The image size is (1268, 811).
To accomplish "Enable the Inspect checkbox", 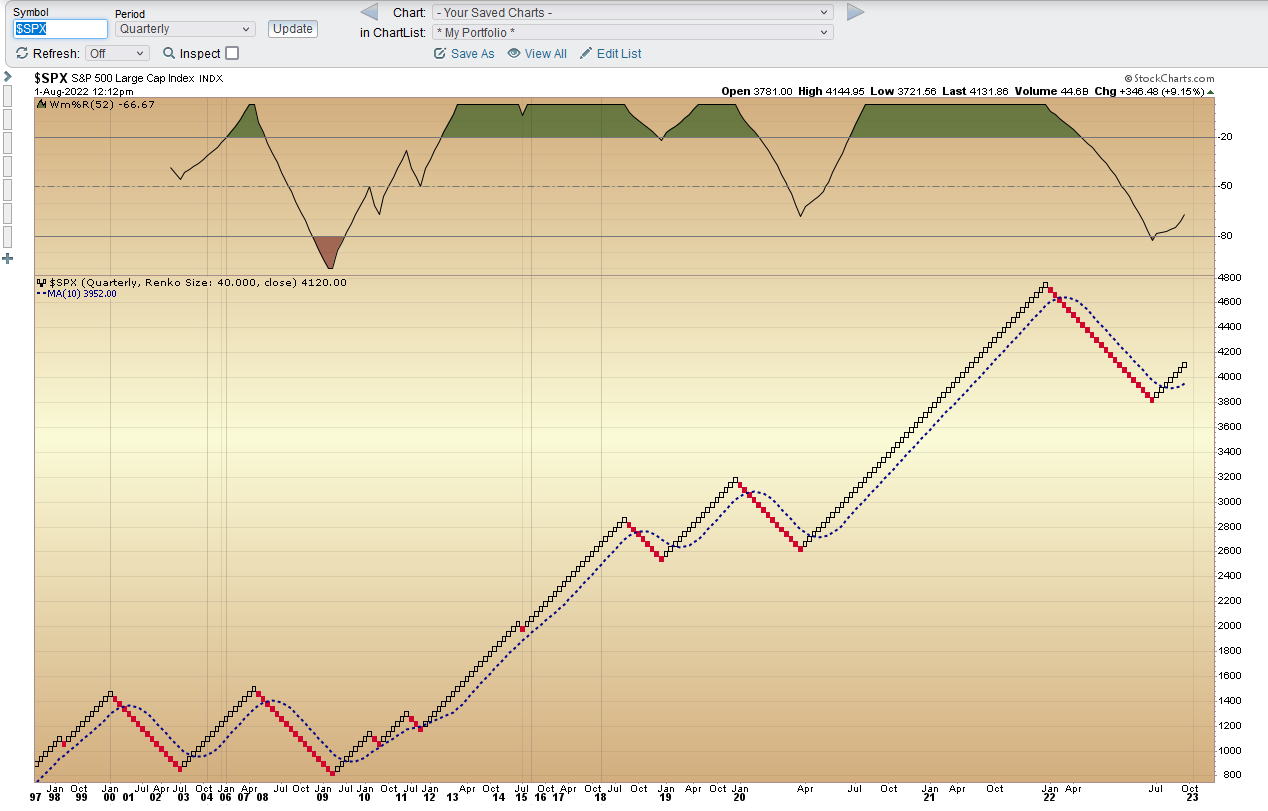I will tap(232, 53).
